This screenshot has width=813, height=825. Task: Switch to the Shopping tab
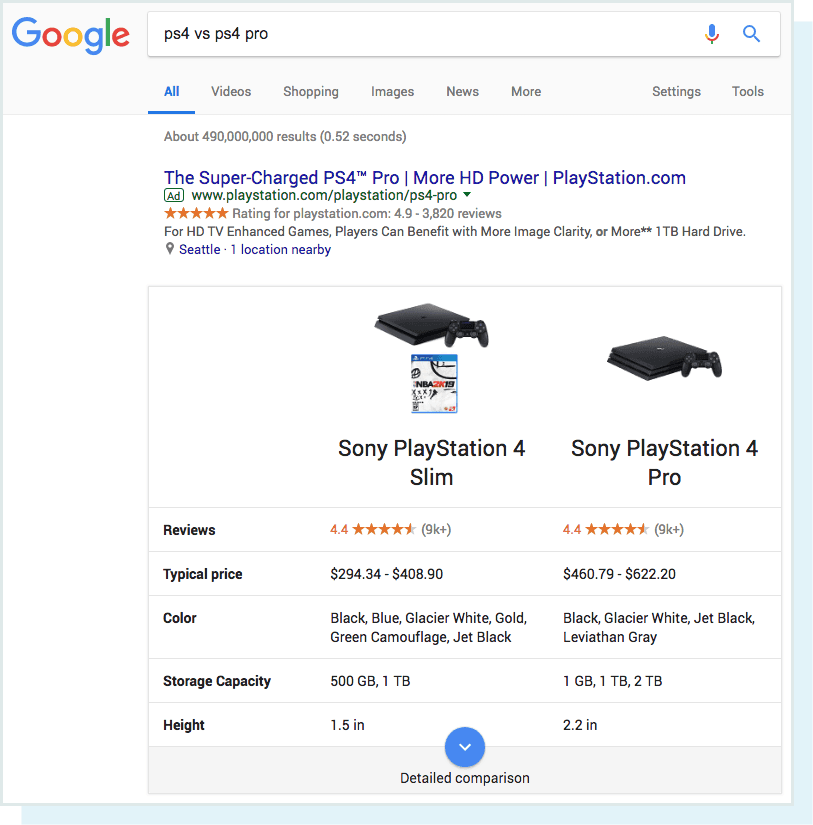coord(310,91)
